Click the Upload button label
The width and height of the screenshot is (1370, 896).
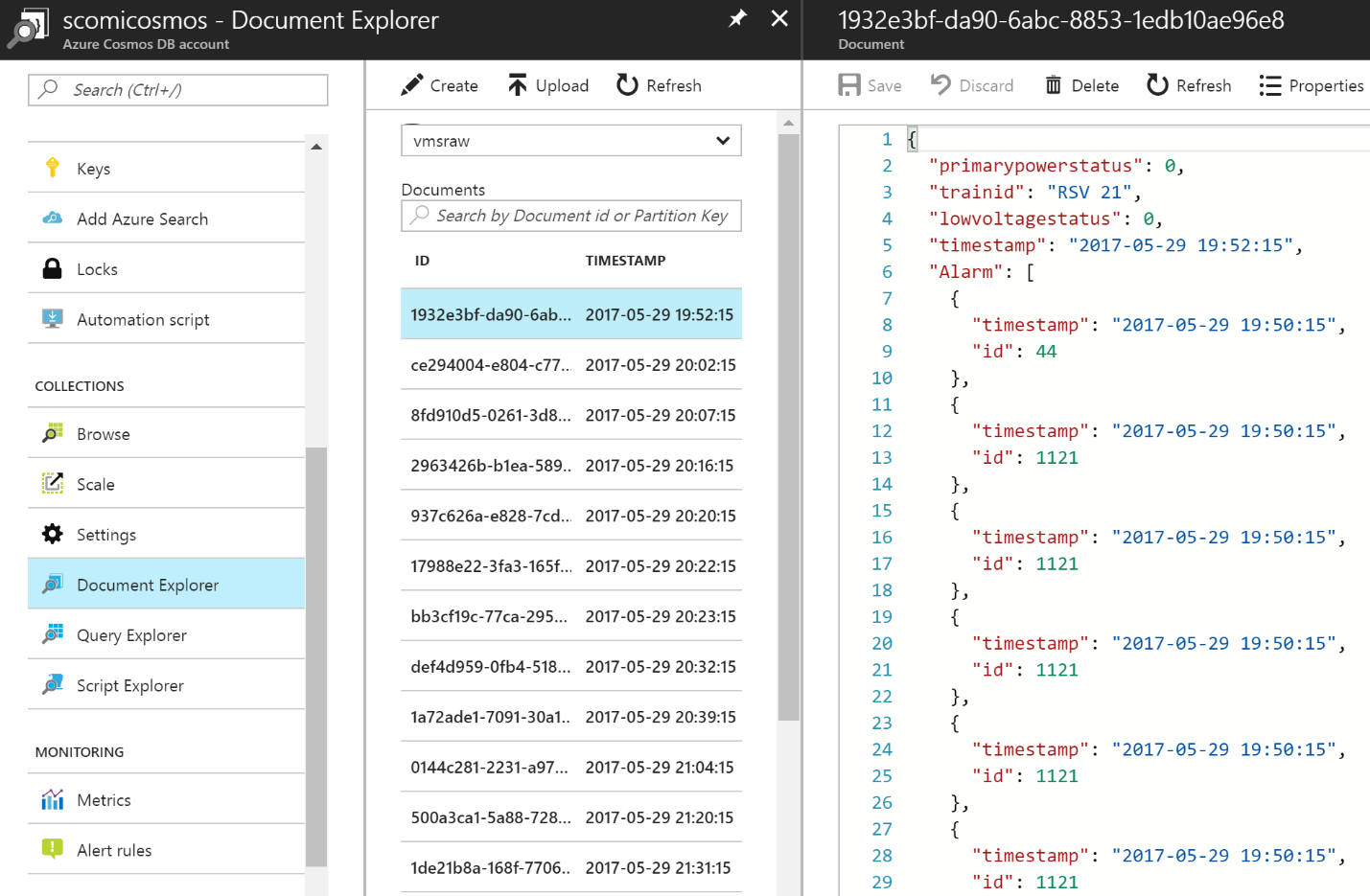point(562,85)
